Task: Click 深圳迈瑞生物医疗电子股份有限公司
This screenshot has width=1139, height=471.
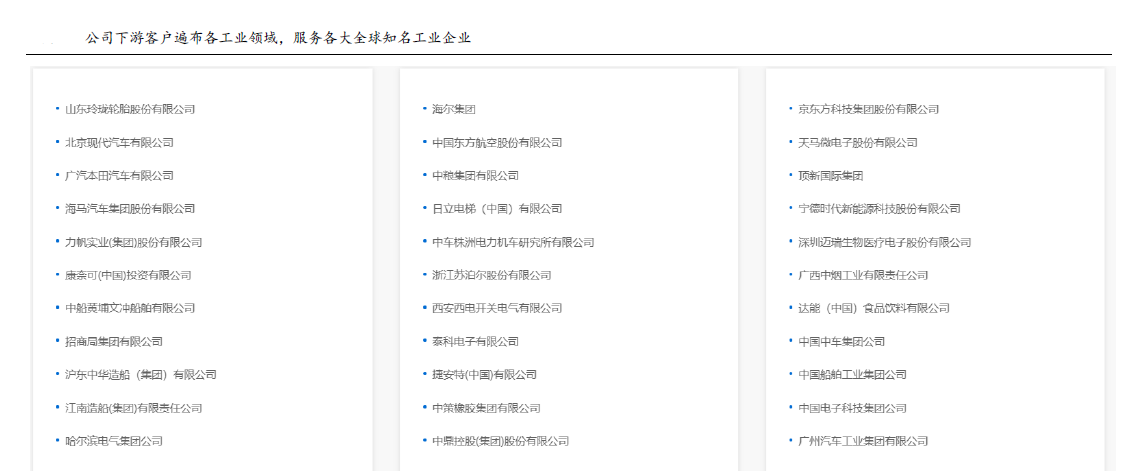Action: pos(885,243)
